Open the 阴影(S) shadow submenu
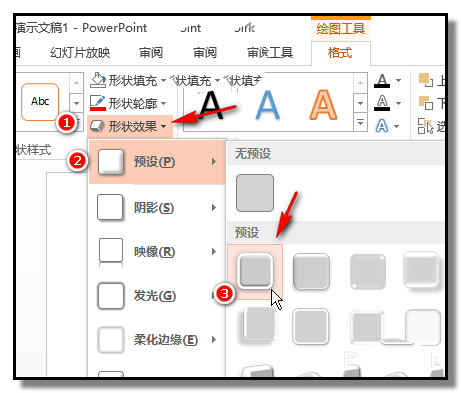The width and height of the screenshot is (461, 393). click(x=157, y=208)
